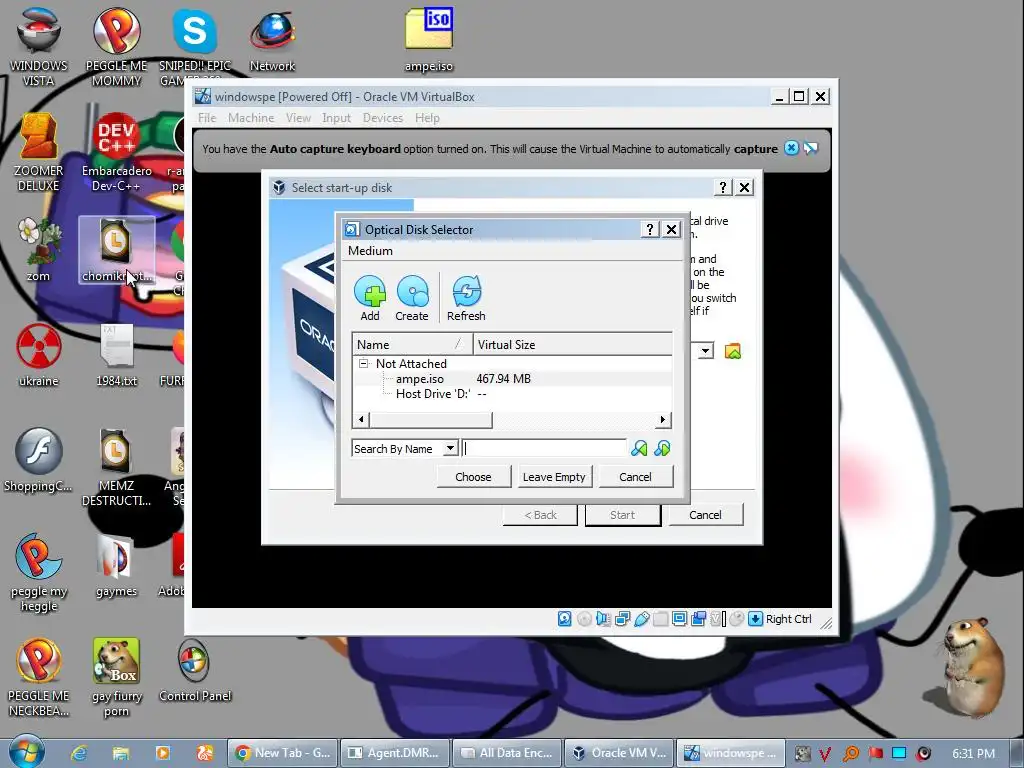The image size is (1024, 768).
Task: Select the ukraine desktop icon
Action: pyautogui.click(x=39, y=355)
